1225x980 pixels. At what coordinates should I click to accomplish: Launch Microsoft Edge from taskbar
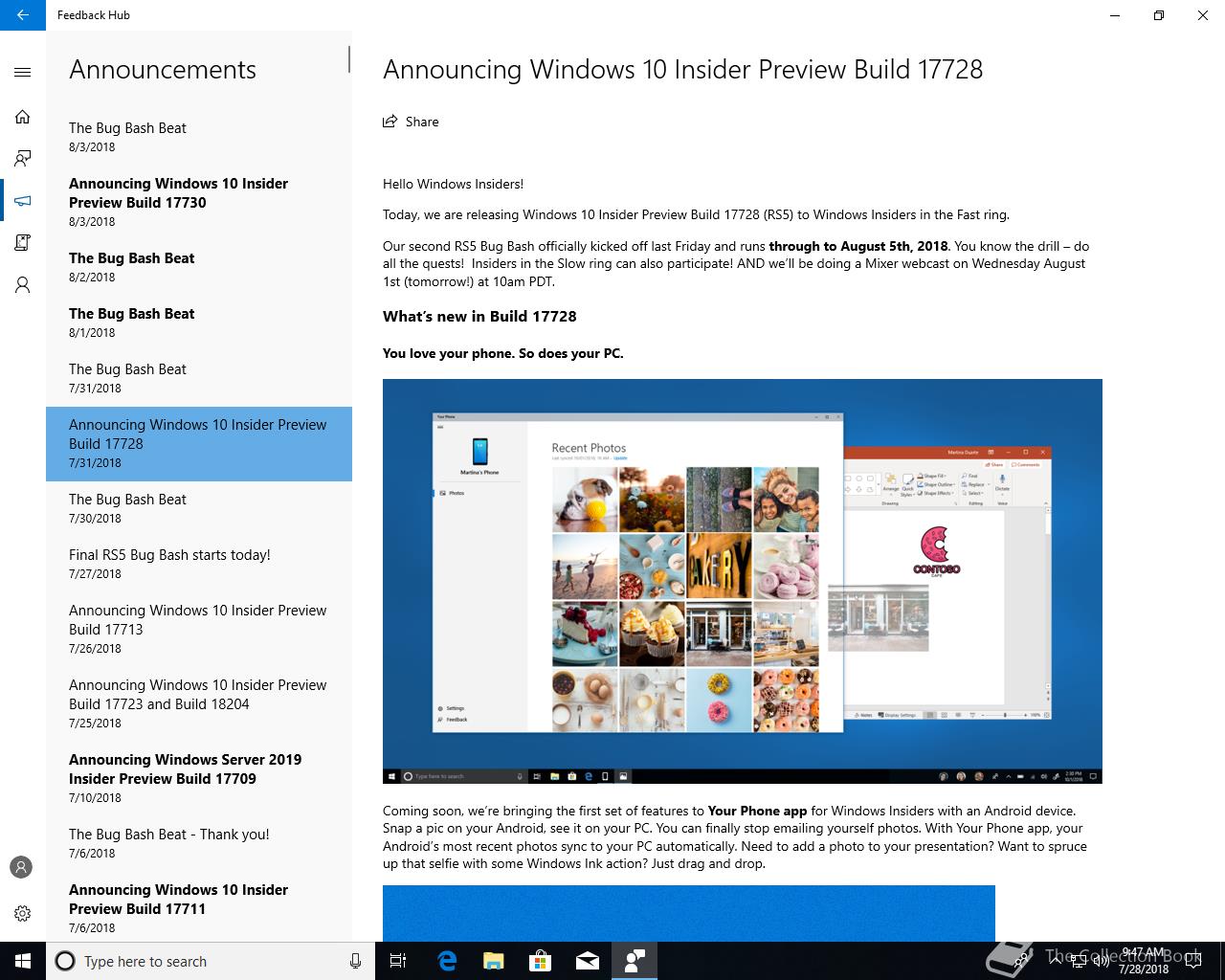coord(447,961)
